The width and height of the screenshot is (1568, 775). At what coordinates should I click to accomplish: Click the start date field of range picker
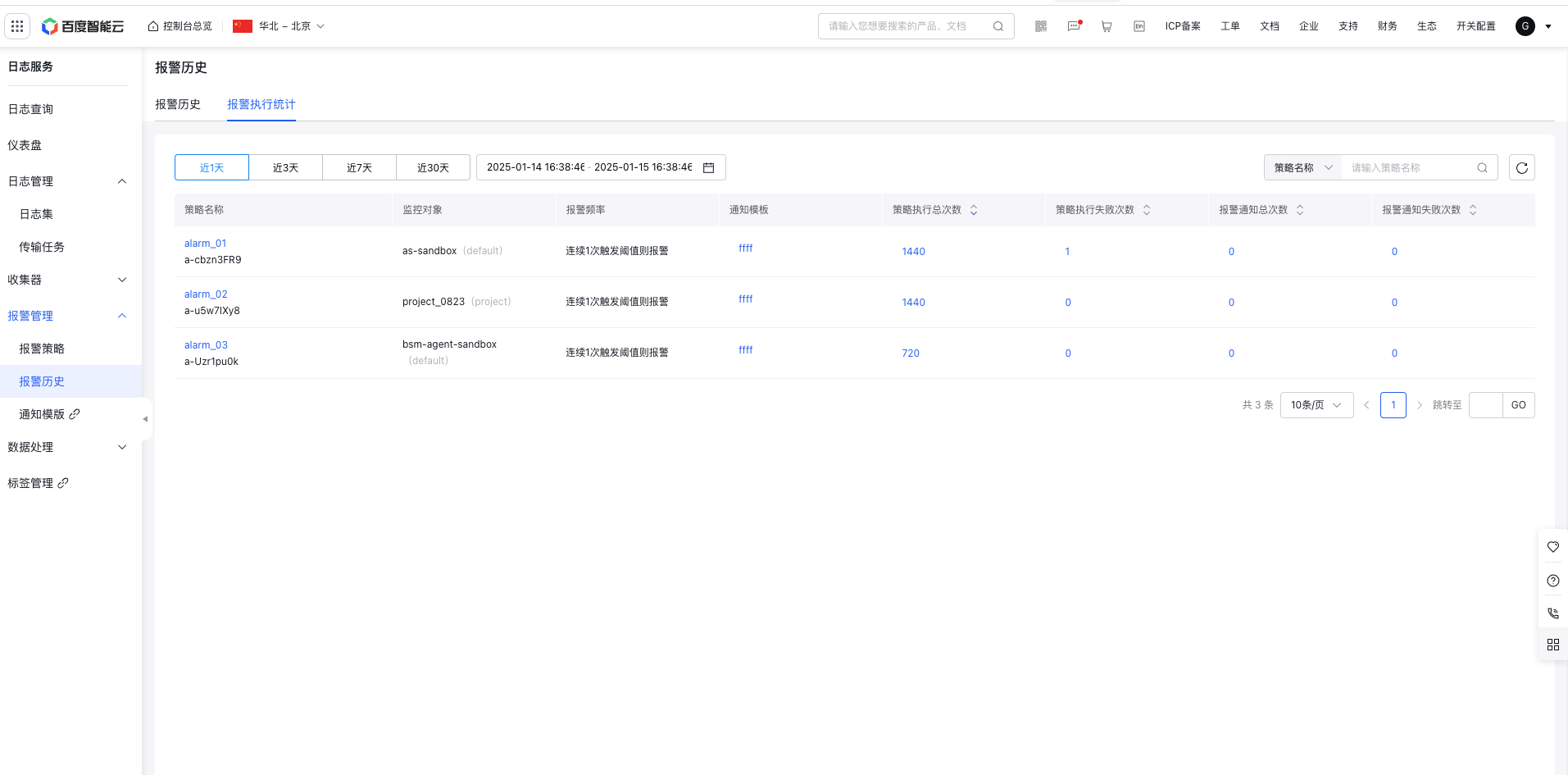coord(536,167)
